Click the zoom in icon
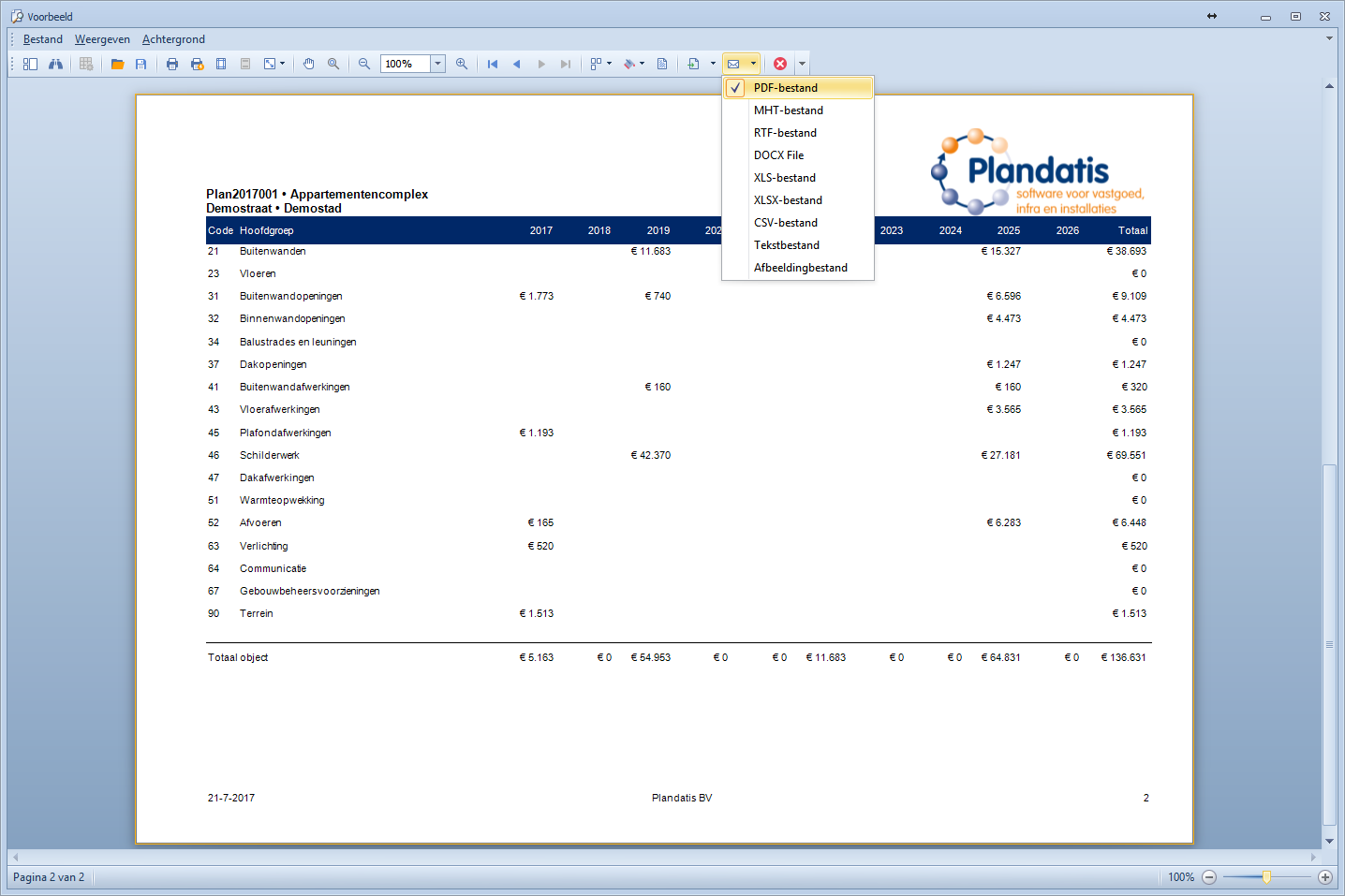This screenshot has height=896, width=1345. point(462,64)
